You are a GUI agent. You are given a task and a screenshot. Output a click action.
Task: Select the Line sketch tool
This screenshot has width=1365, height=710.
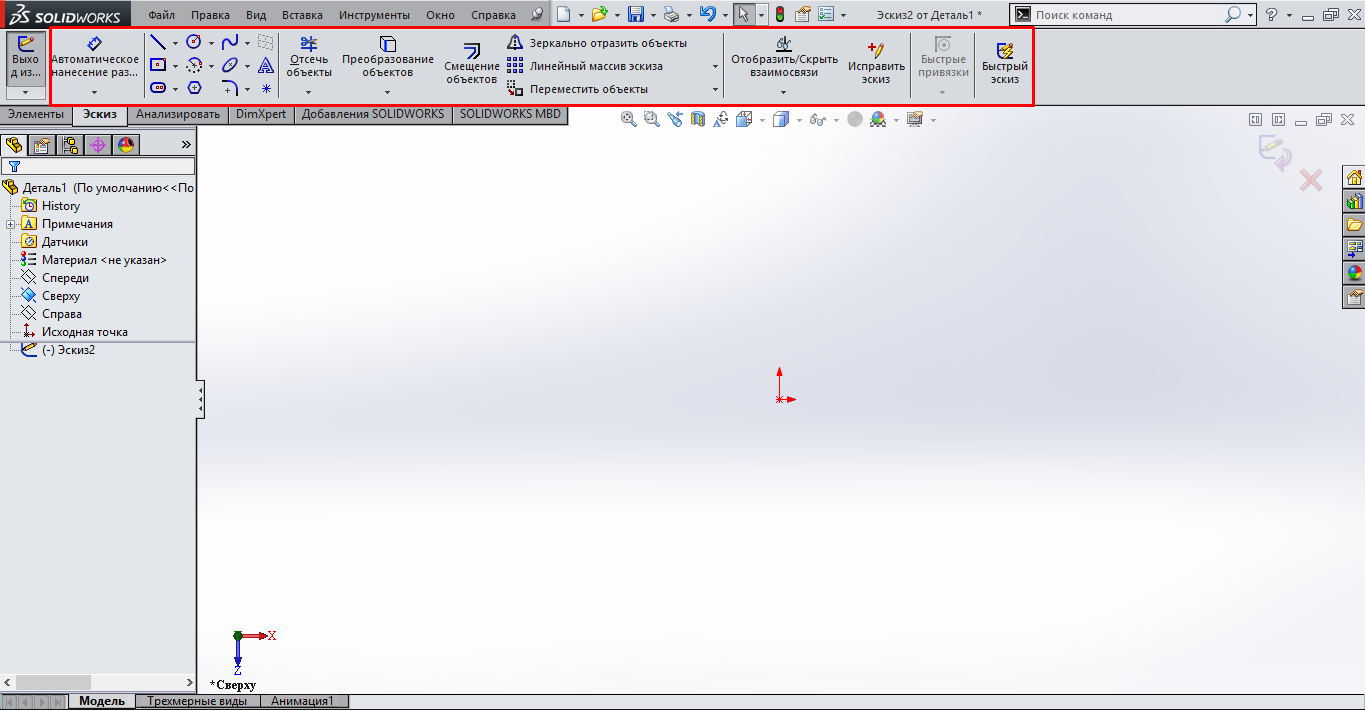158,42
